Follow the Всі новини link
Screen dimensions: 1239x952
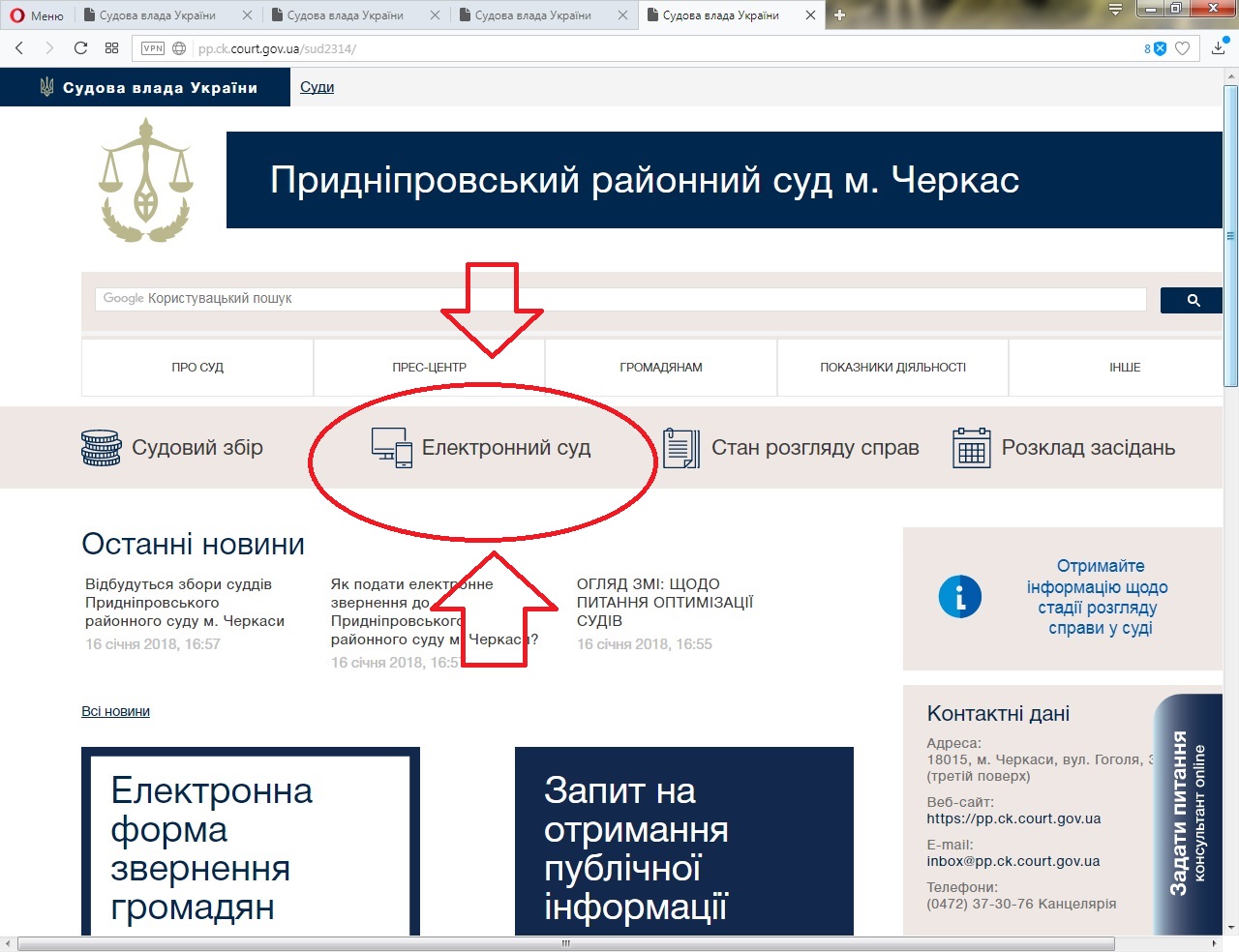pos(115,711)
